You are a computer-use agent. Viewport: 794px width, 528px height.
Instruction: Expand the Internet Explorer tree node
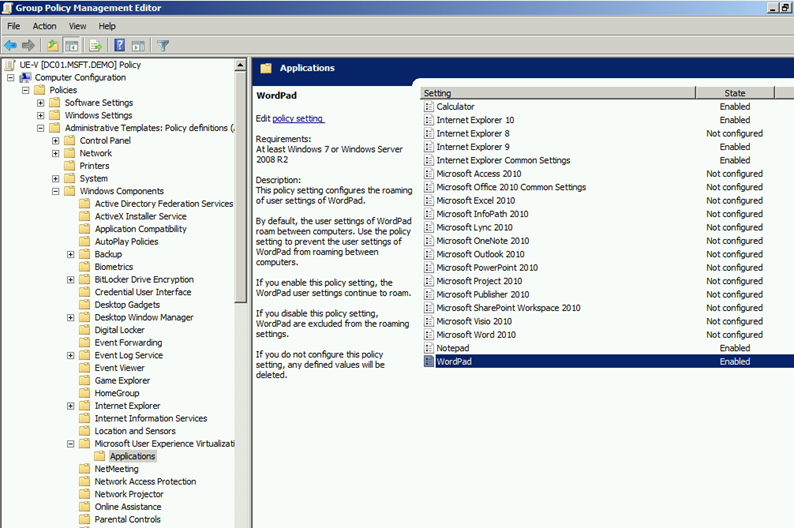pyautogui.click(x=70, y=406)
